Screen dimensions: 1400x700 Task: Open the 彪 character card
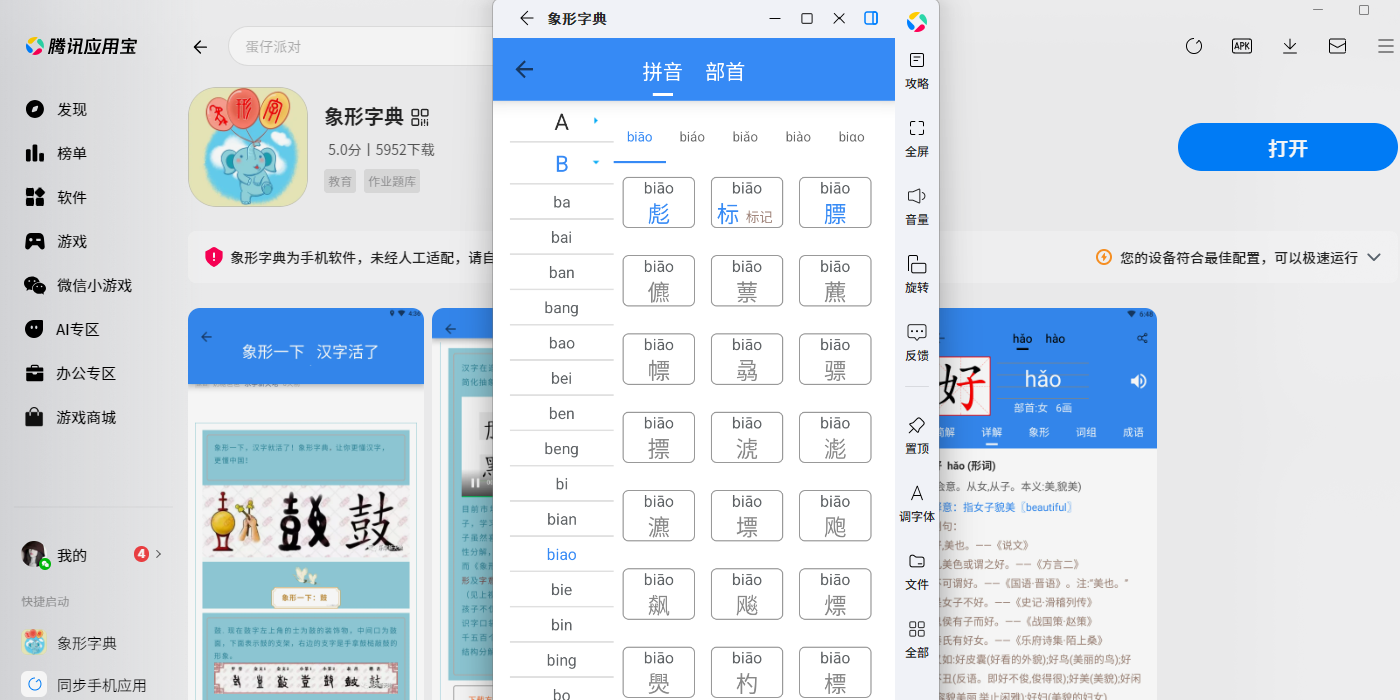pos(659,202)
